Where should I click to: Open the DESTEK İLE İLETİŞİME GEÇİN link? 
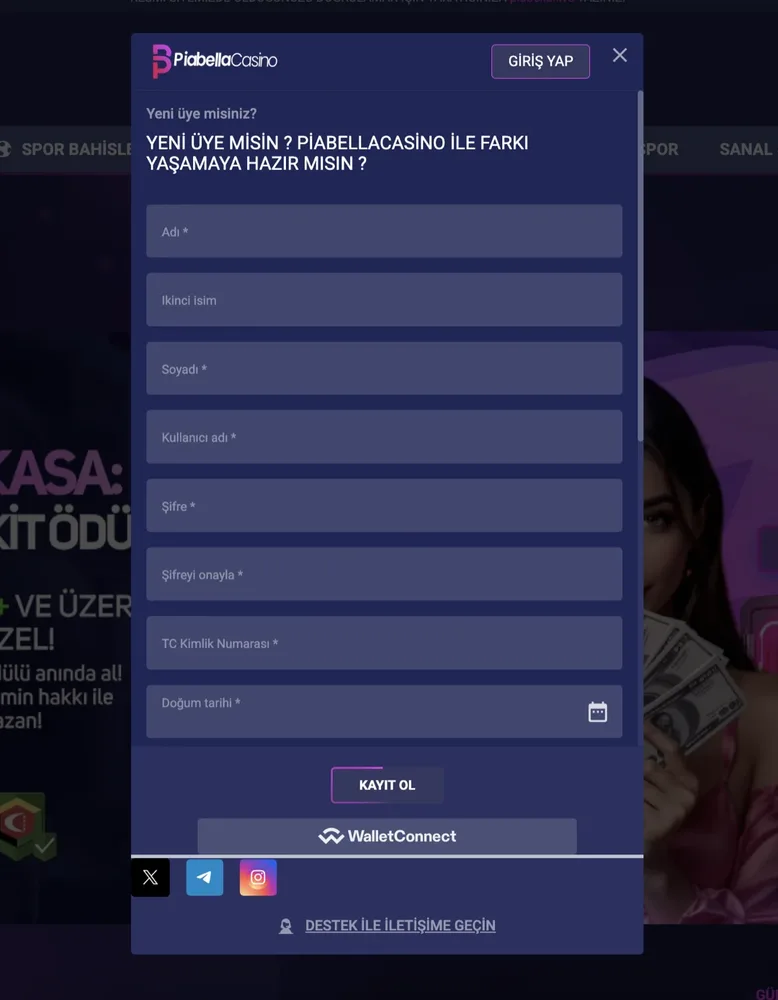tap(400, 925)
